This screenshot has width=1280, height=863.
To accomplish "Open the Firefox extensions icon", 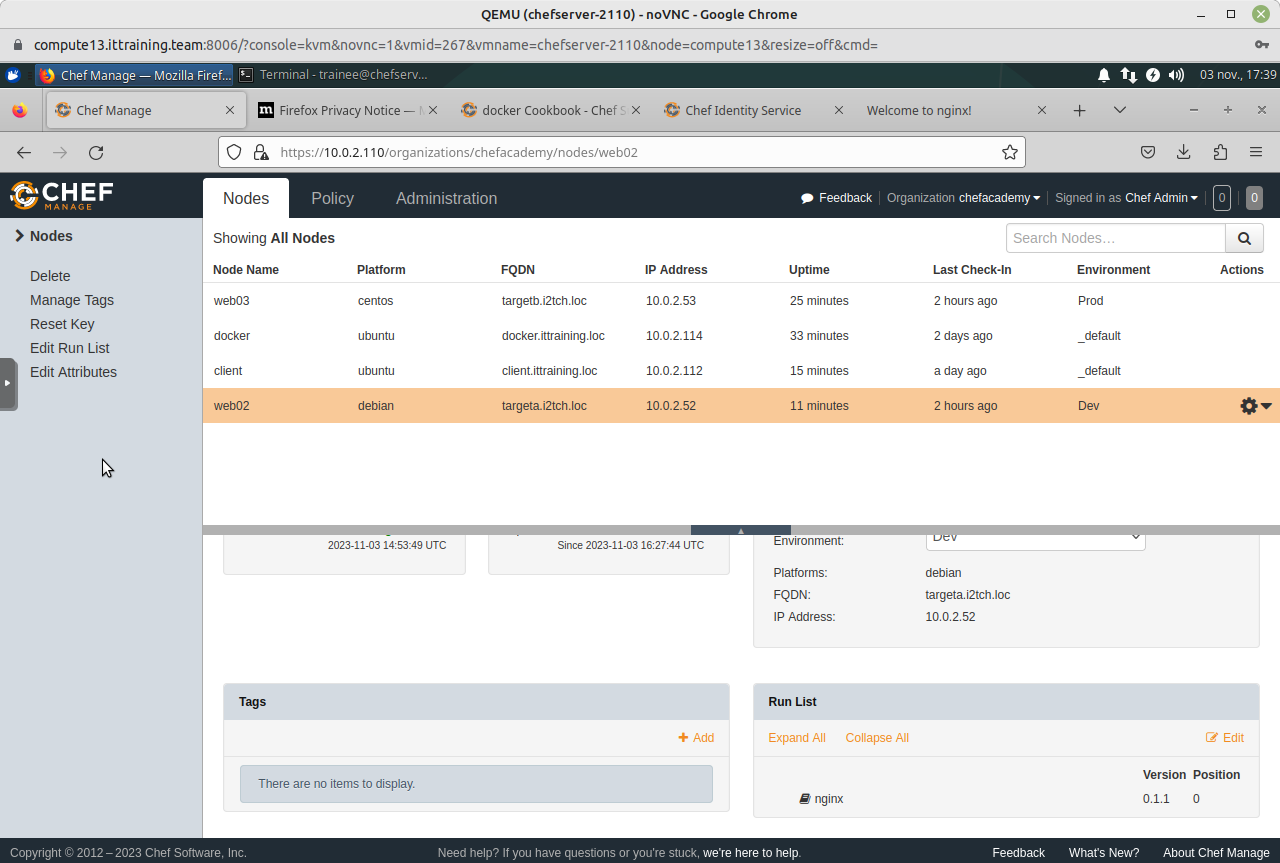I will (x=1220, y=152).
